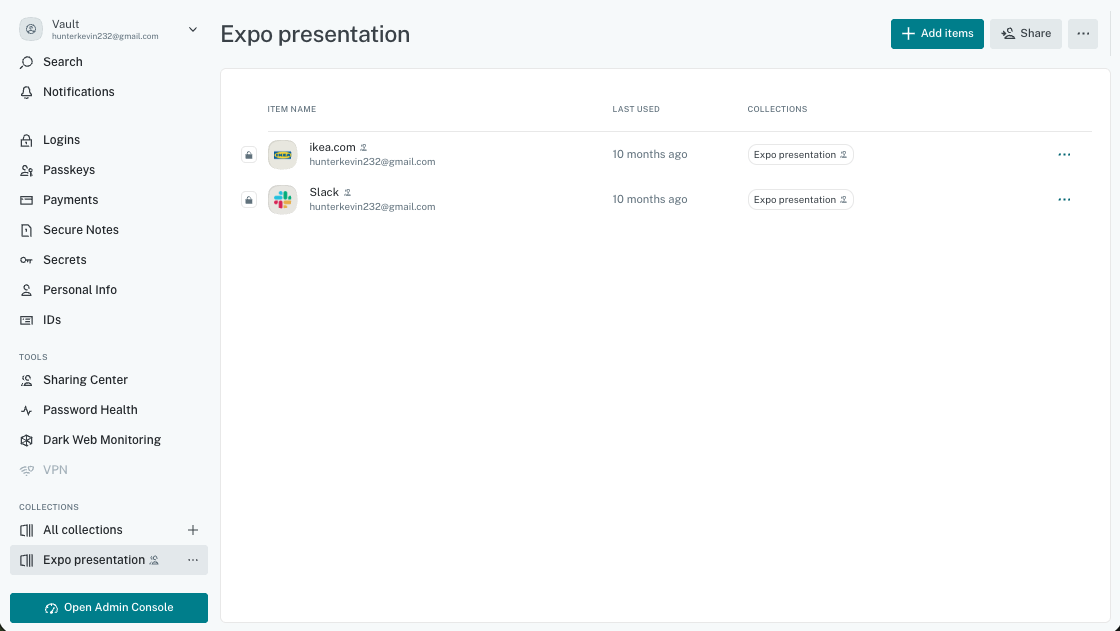This screenshot has width=1120, height=631.
Task: Click the Sharing Center icon
Action: (26, 380)
